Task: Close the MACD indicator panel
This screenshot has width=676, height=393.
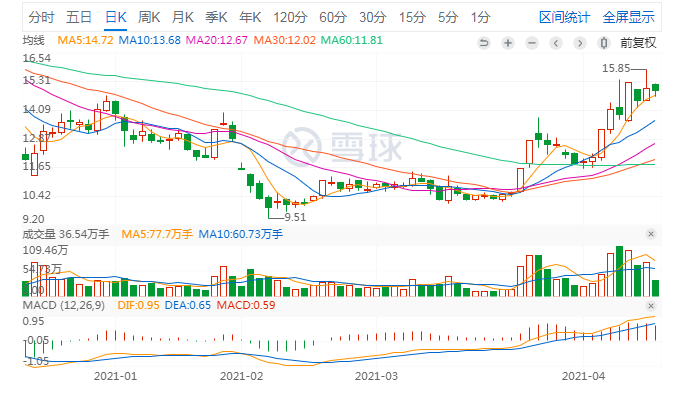Action: 651,306
